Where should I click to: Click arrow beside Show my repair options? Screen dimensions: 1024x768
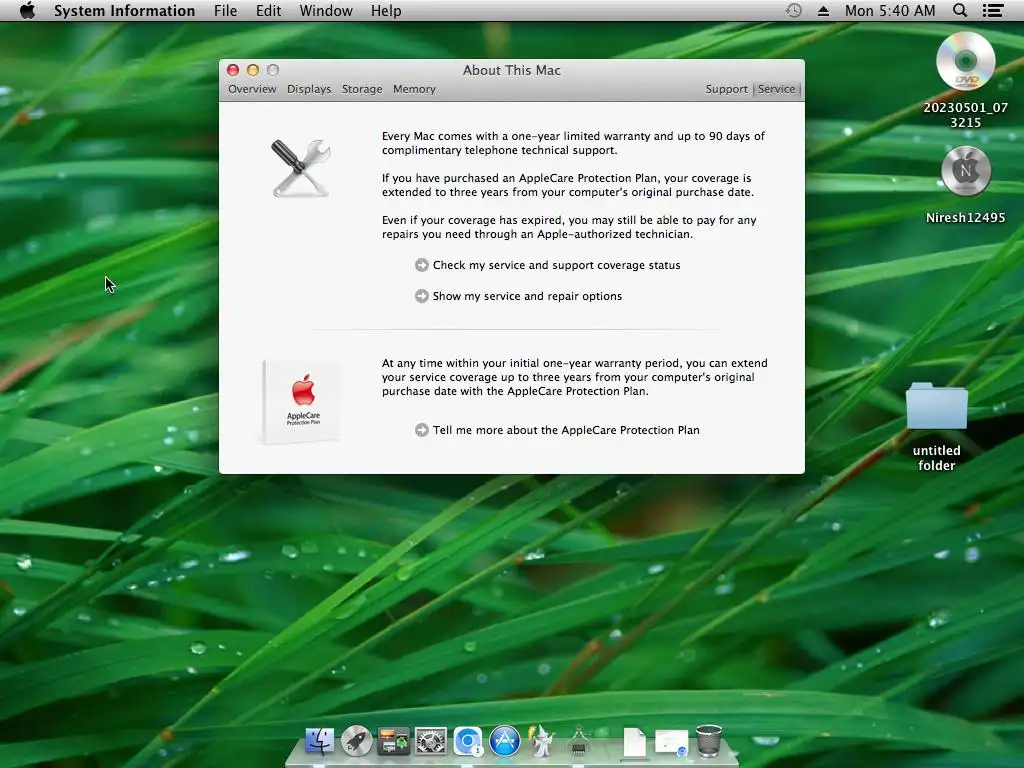click(x=422, y=296)
